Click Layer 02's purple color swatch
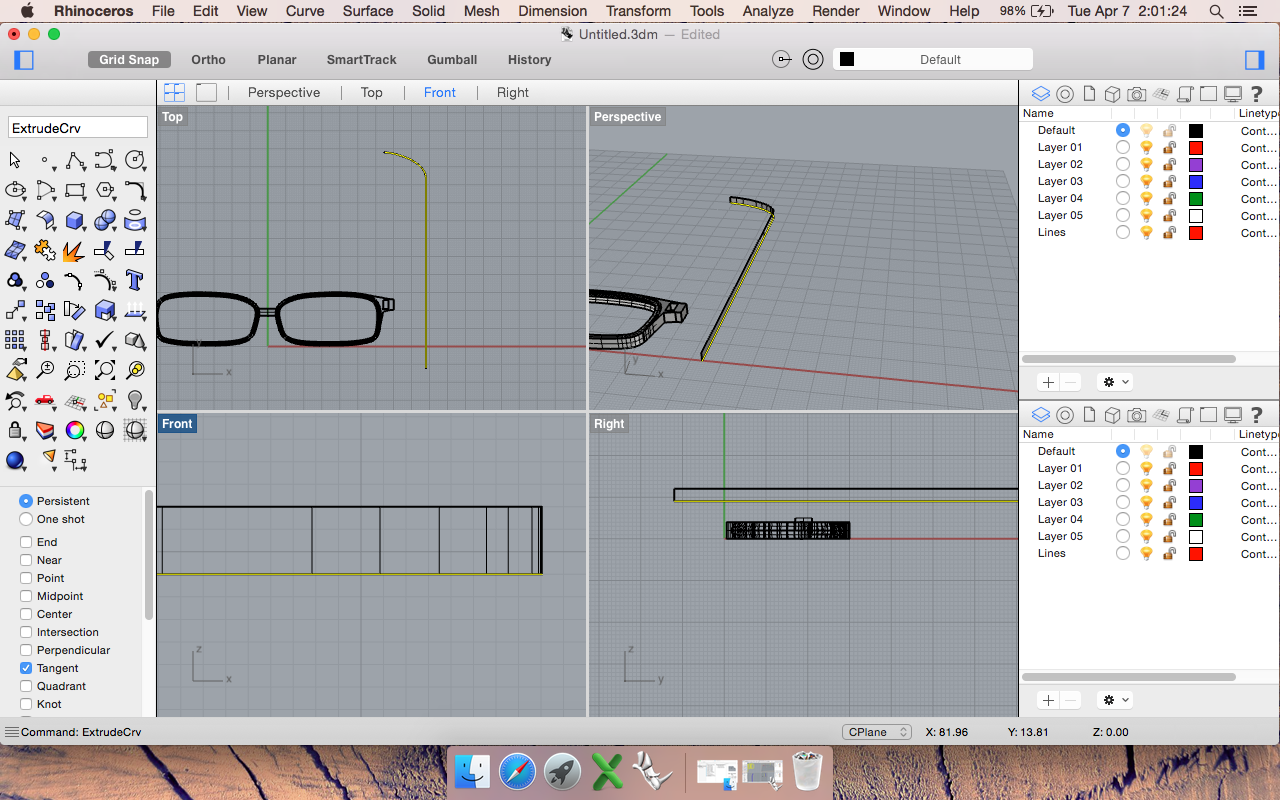 [1196, 164]
